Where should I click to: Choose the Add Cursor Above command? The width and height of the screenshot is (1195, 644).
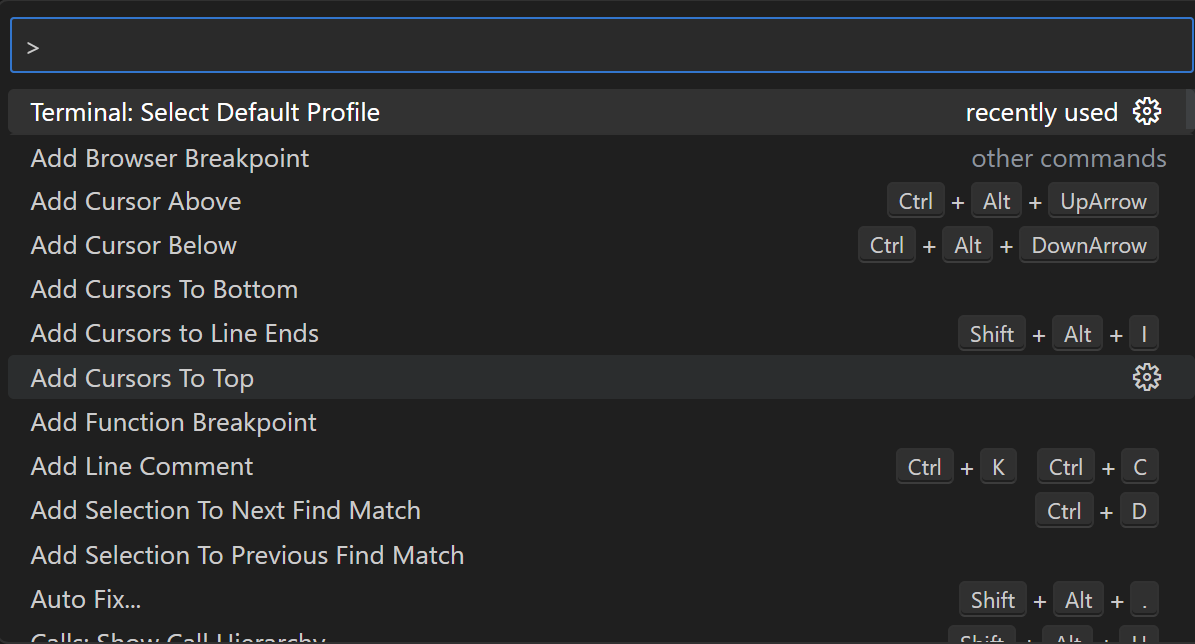tap(136, 201)
